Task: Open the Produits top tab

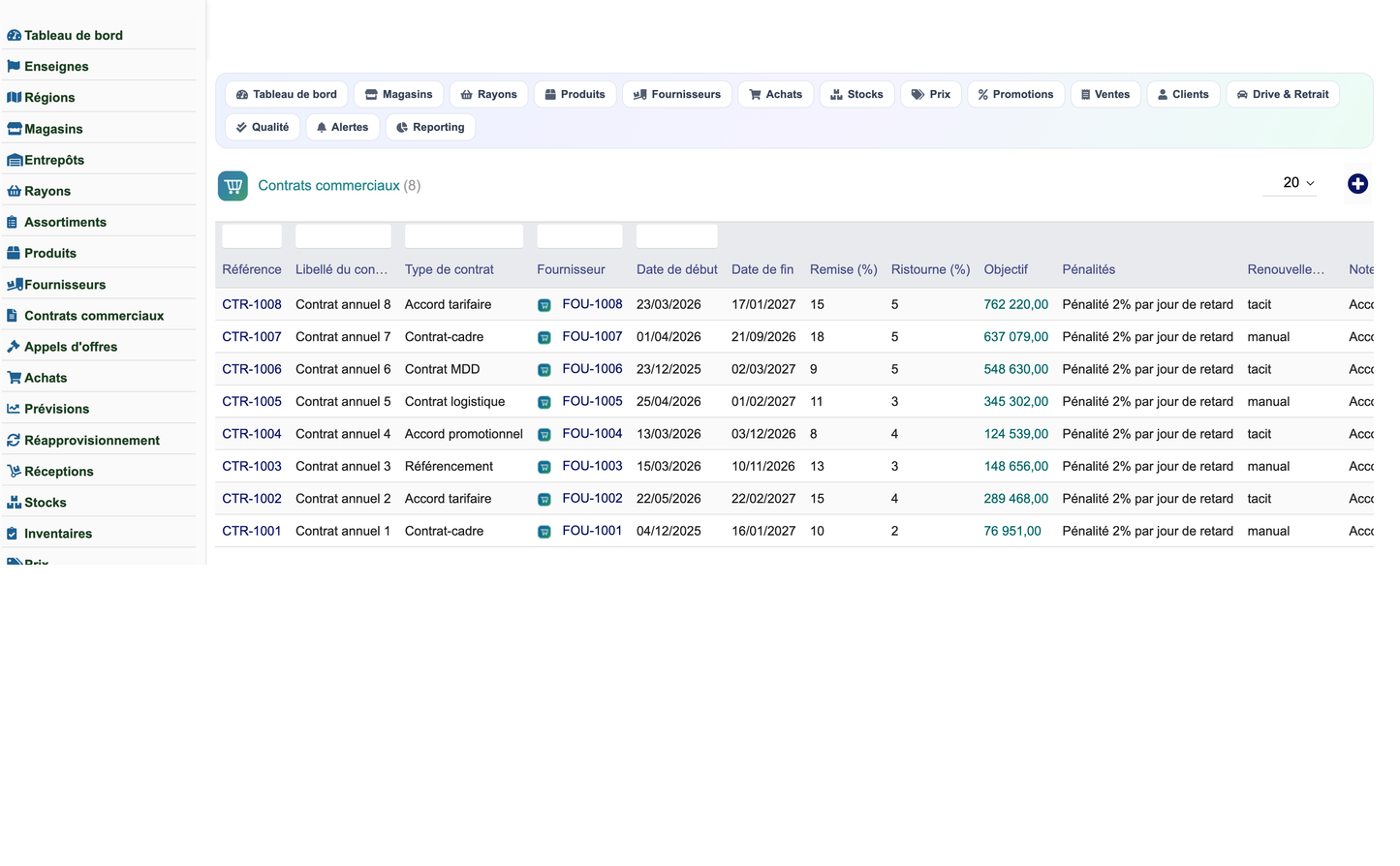Action: click(x=575, y=94)
